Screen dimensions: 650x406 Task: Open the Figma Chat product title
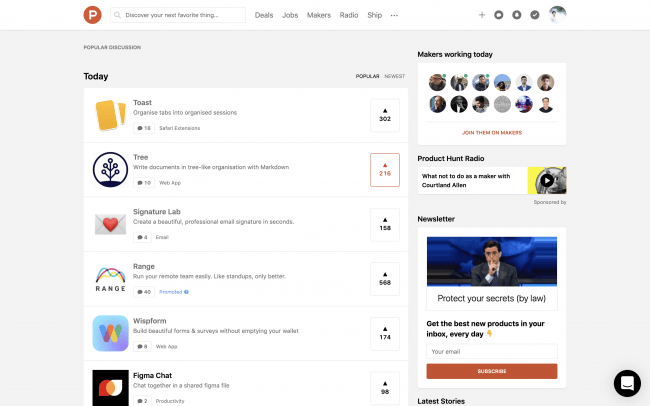[x=152, y=375]
